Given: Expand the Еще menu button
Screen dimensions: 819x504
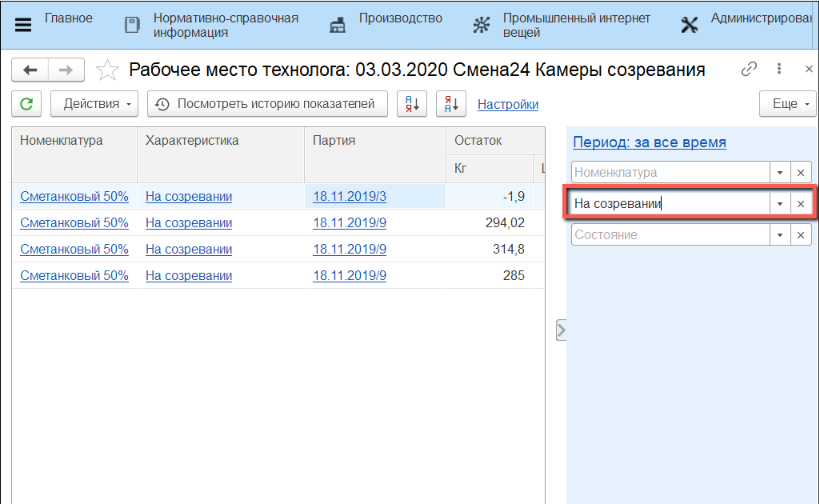Looking at the screenshot, I should (788, 104).
